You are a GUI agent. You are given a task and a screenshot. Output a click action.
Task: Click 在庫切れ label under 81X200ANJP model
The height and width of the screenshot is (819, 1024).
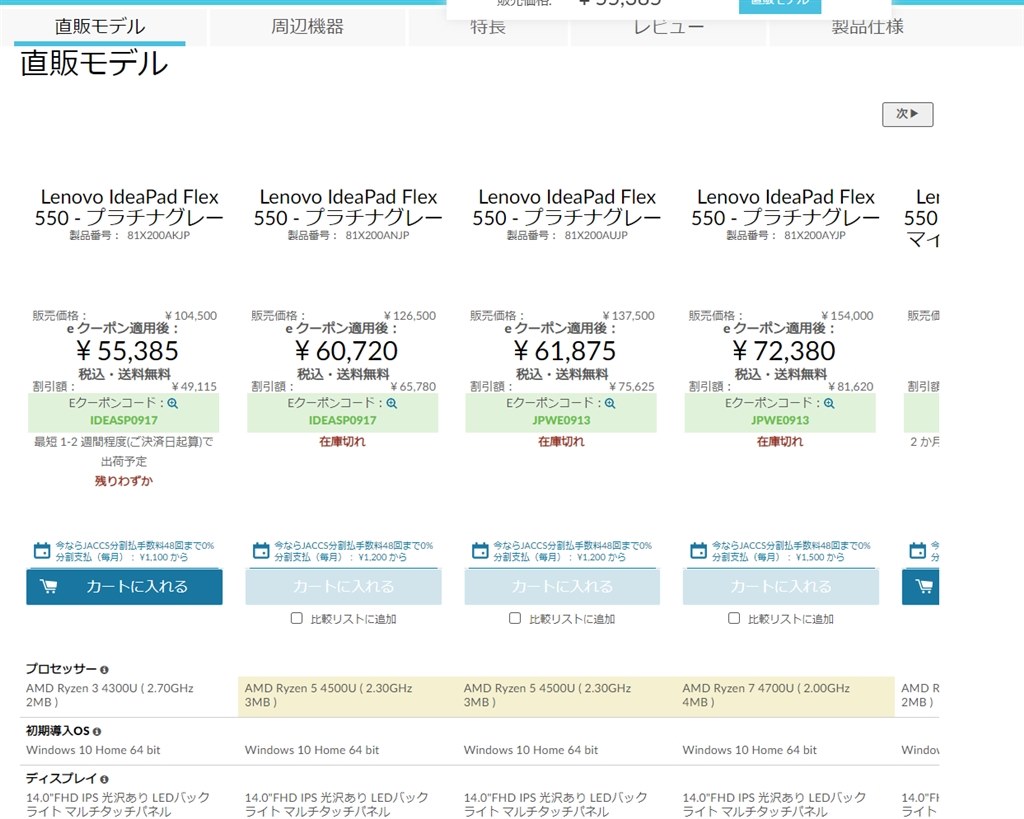pyautogui.click(x=342, y=442)
